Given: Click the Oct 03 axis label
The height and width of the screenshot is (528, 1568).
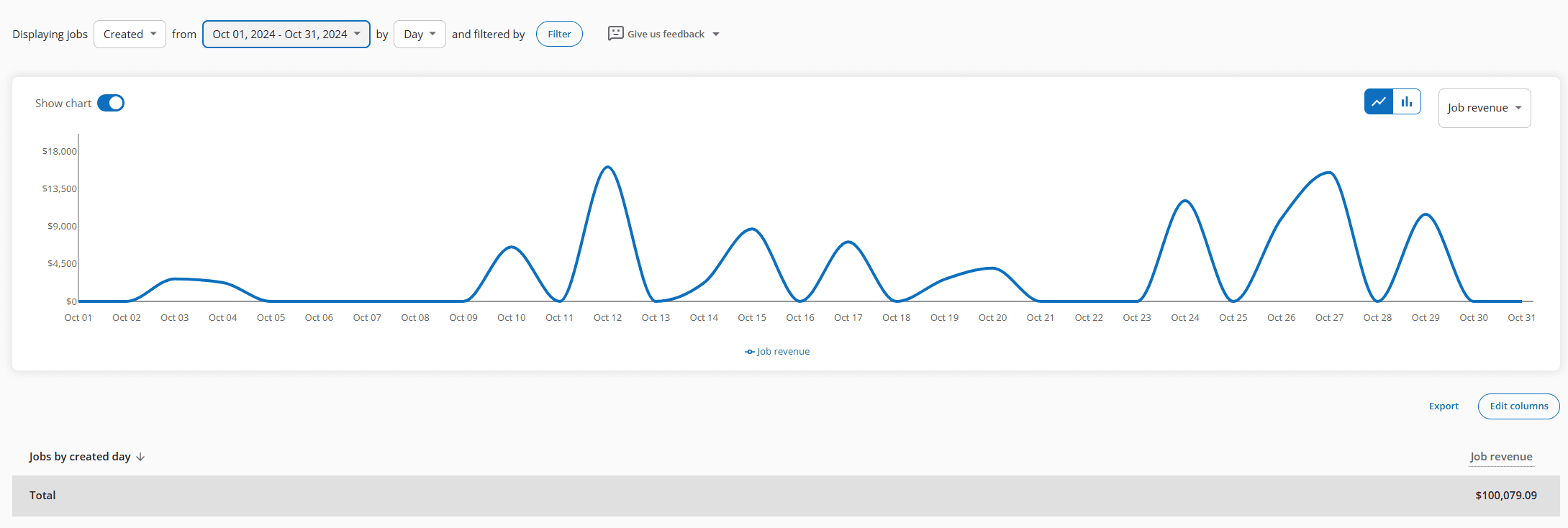Looking at the screenshot, I should coord(174,317).
